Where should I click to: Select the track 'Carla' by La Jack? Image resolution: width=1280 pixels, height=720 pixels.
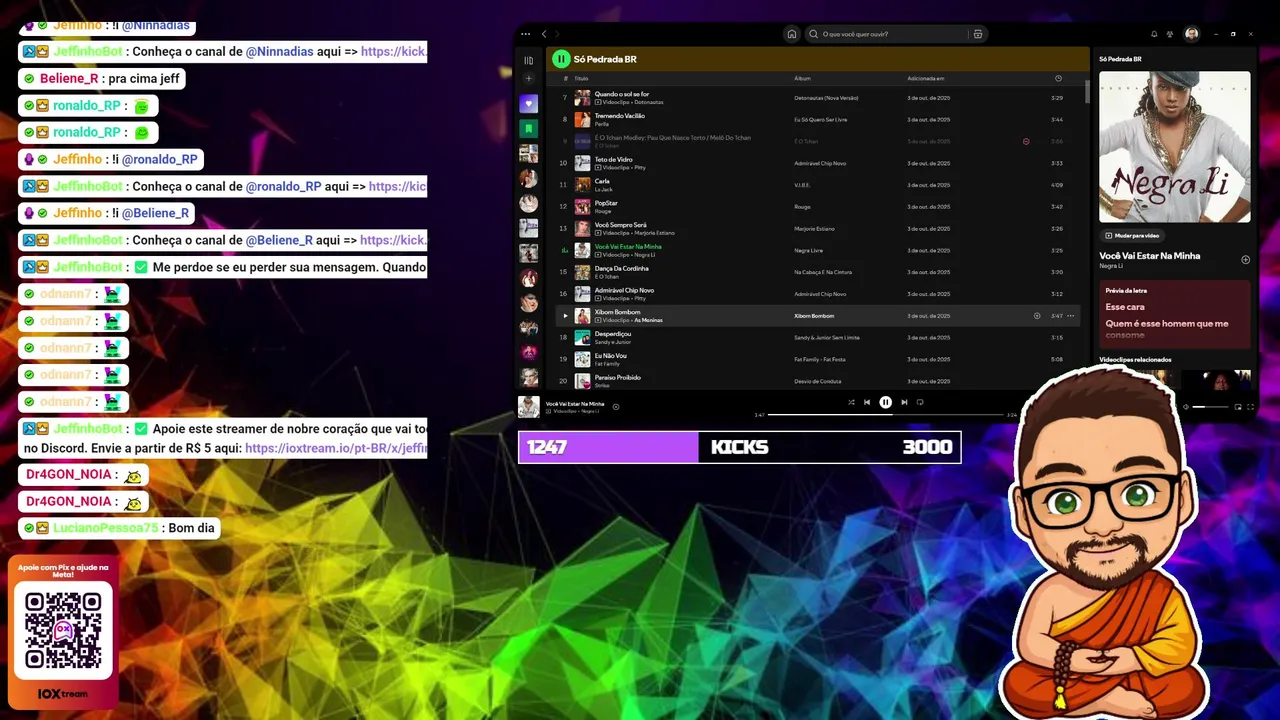(602, 181)
